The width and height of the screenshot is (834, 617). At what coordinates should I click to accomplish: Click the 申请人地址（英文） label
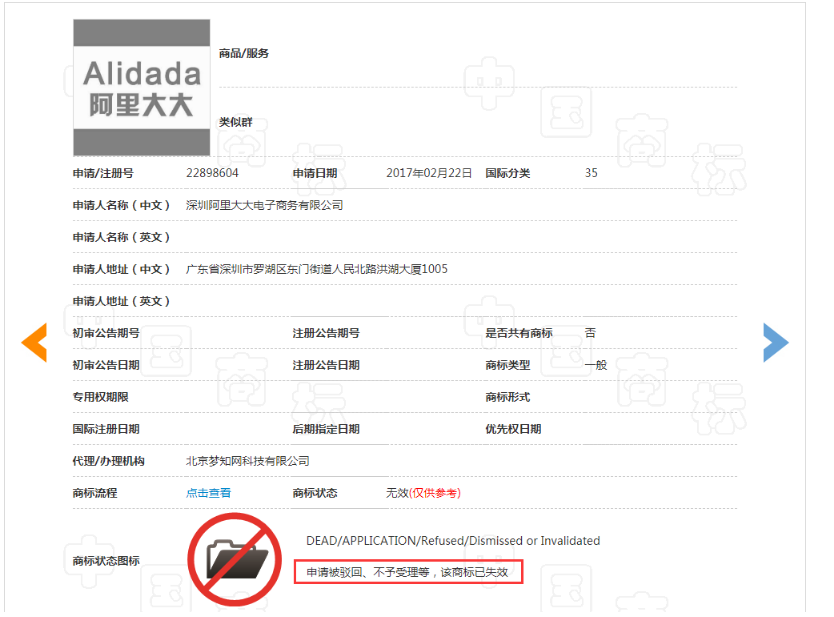(121, 301)
